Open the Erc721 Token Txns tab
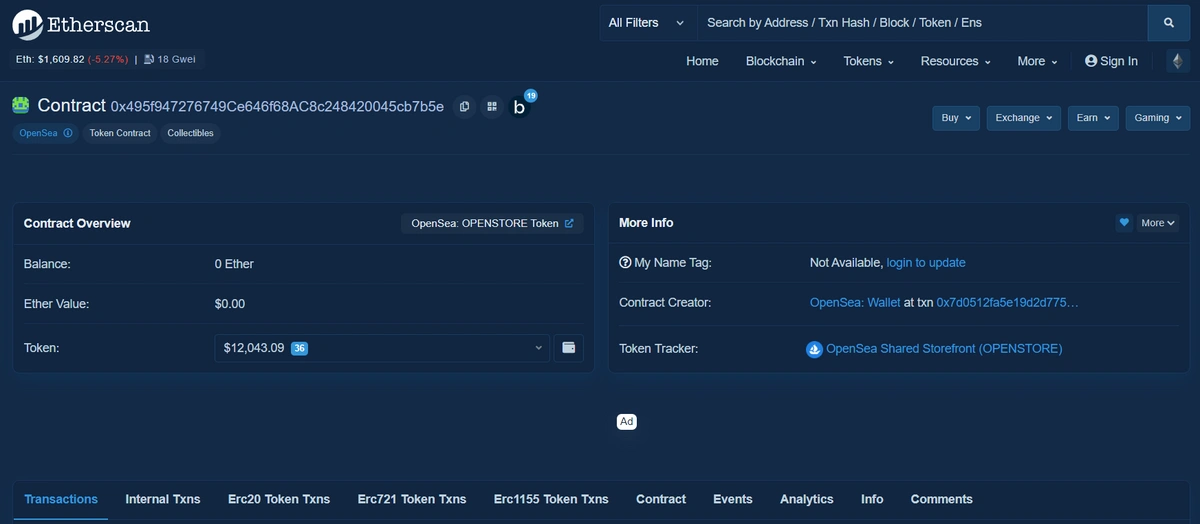The height and width of the screenshot is (524, 1200). tap(412, 499)
